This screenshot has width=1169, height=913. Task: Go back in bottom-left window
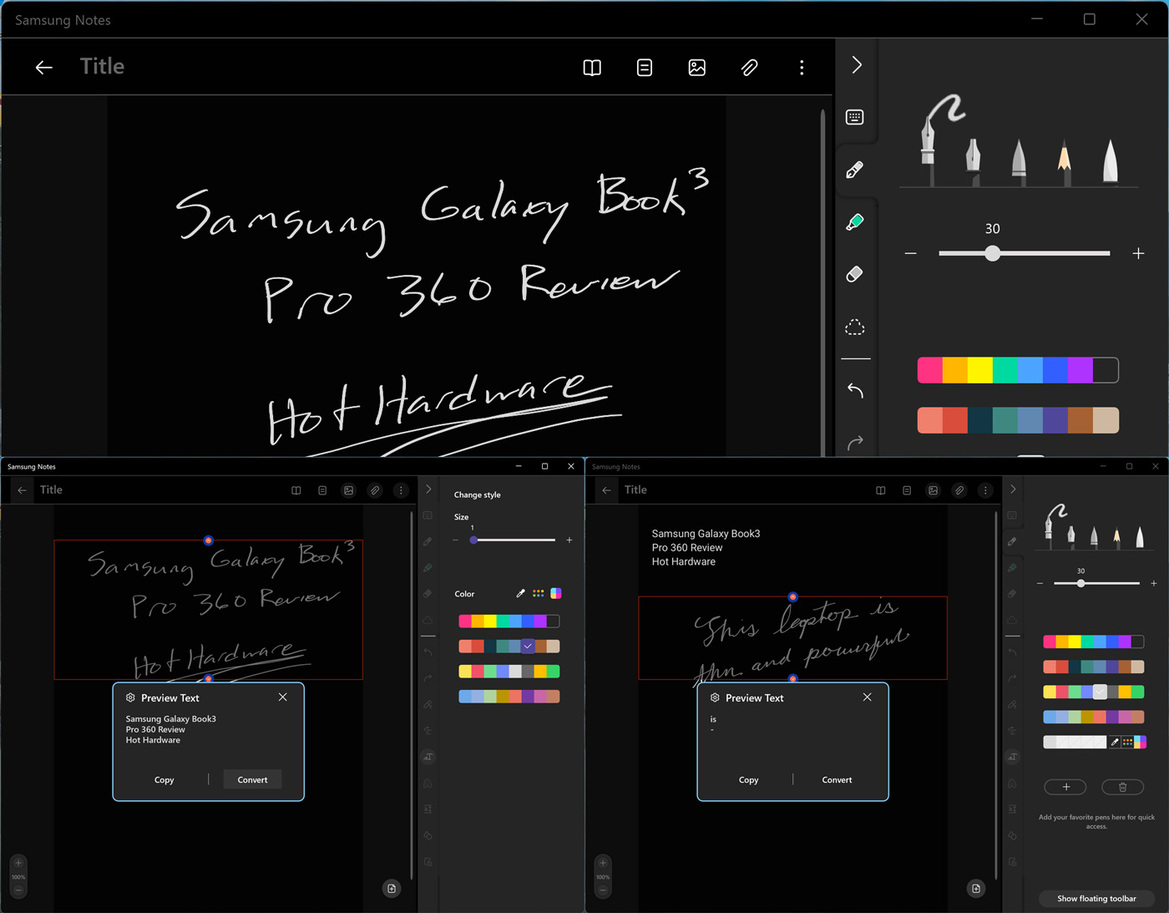click(x=22, y=490)
